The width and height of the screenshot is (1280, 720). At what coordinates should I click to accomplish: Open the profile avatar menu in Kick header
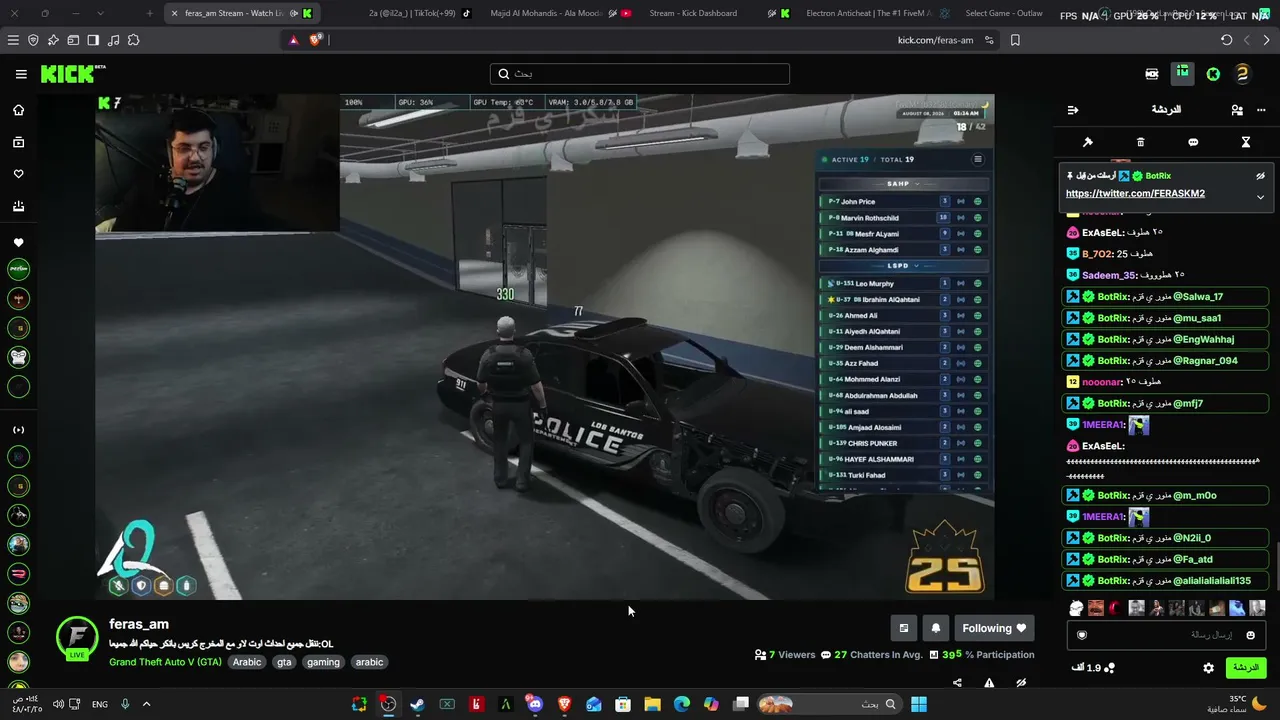click(1242, 74)
